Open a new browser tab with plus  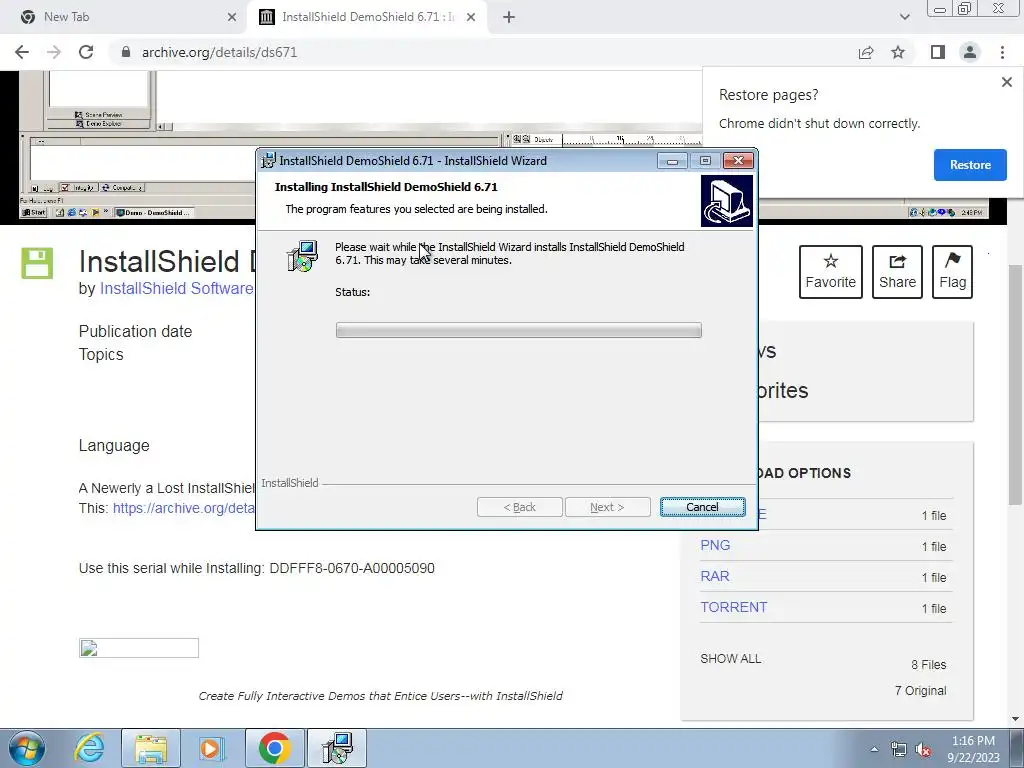[x=509, y=17]
